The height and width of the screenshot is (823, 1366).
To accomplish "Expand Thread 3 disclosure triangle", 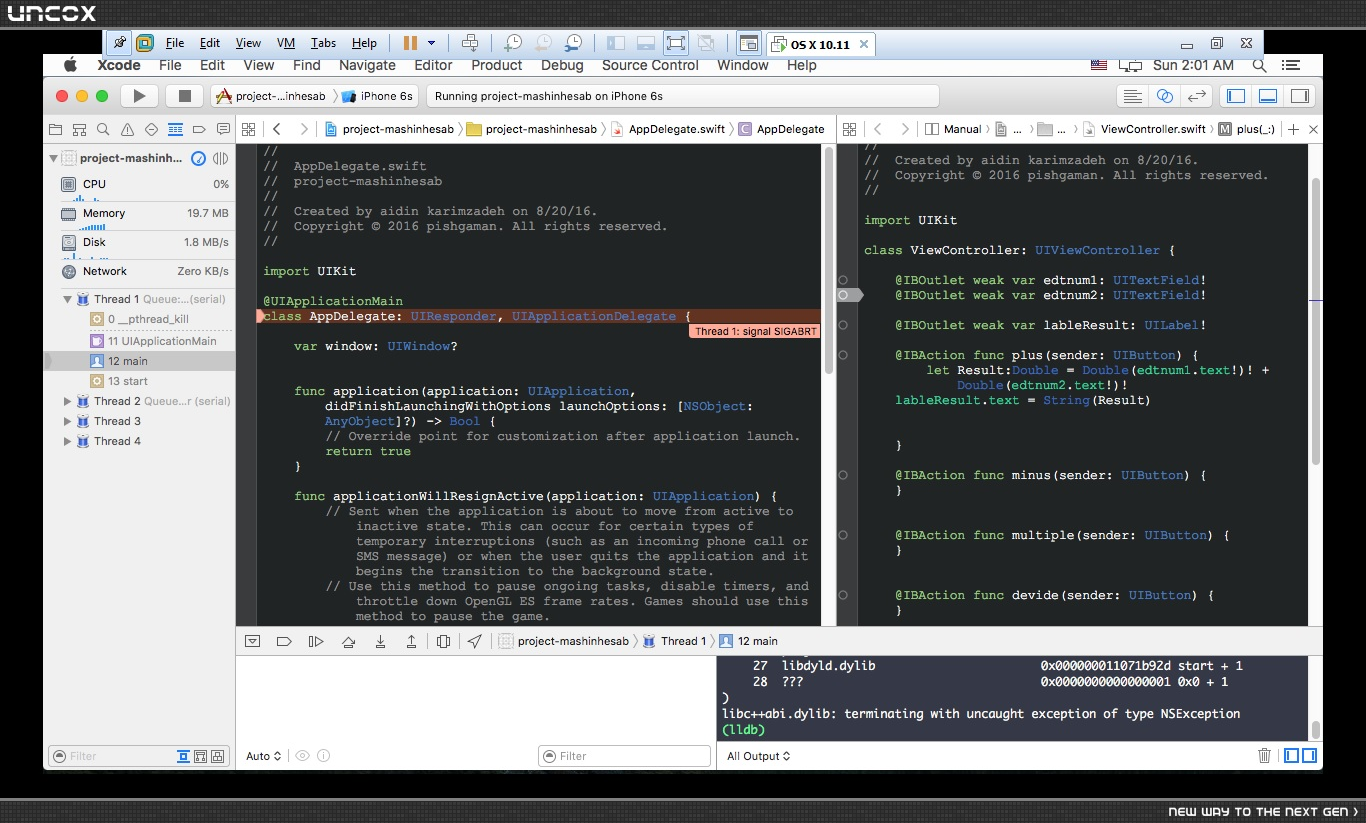I will 68,421.
